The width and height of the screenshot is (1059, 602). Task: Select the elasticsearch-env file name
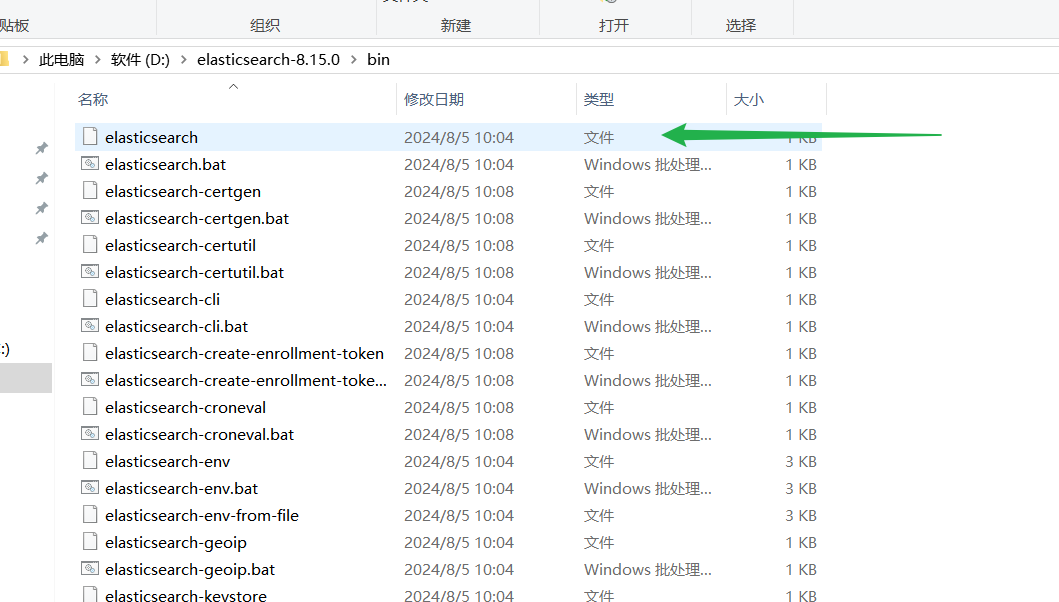pos(167,461)
